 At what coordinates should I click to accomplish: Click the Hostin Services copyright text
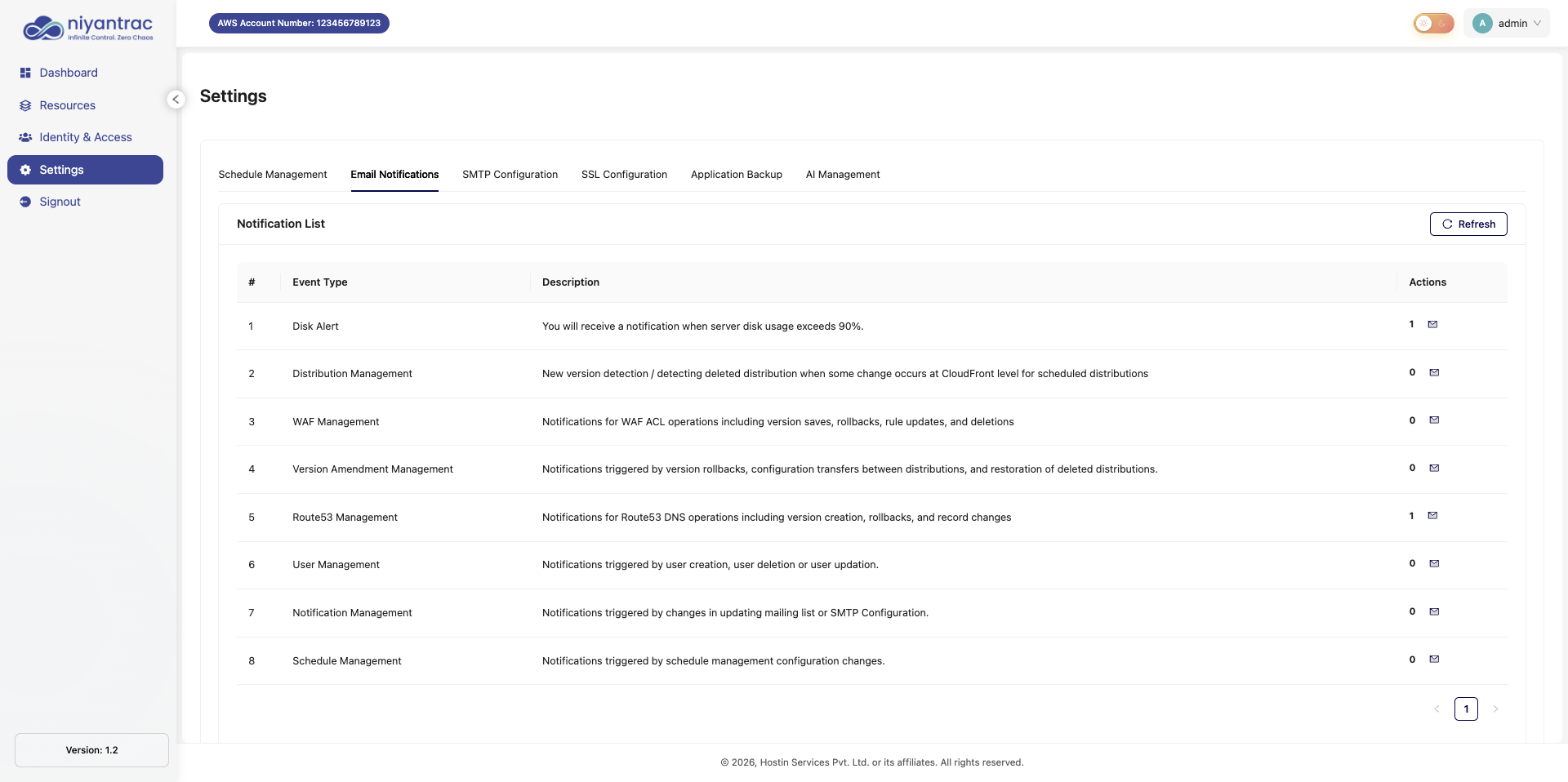(x=871, y=762)
